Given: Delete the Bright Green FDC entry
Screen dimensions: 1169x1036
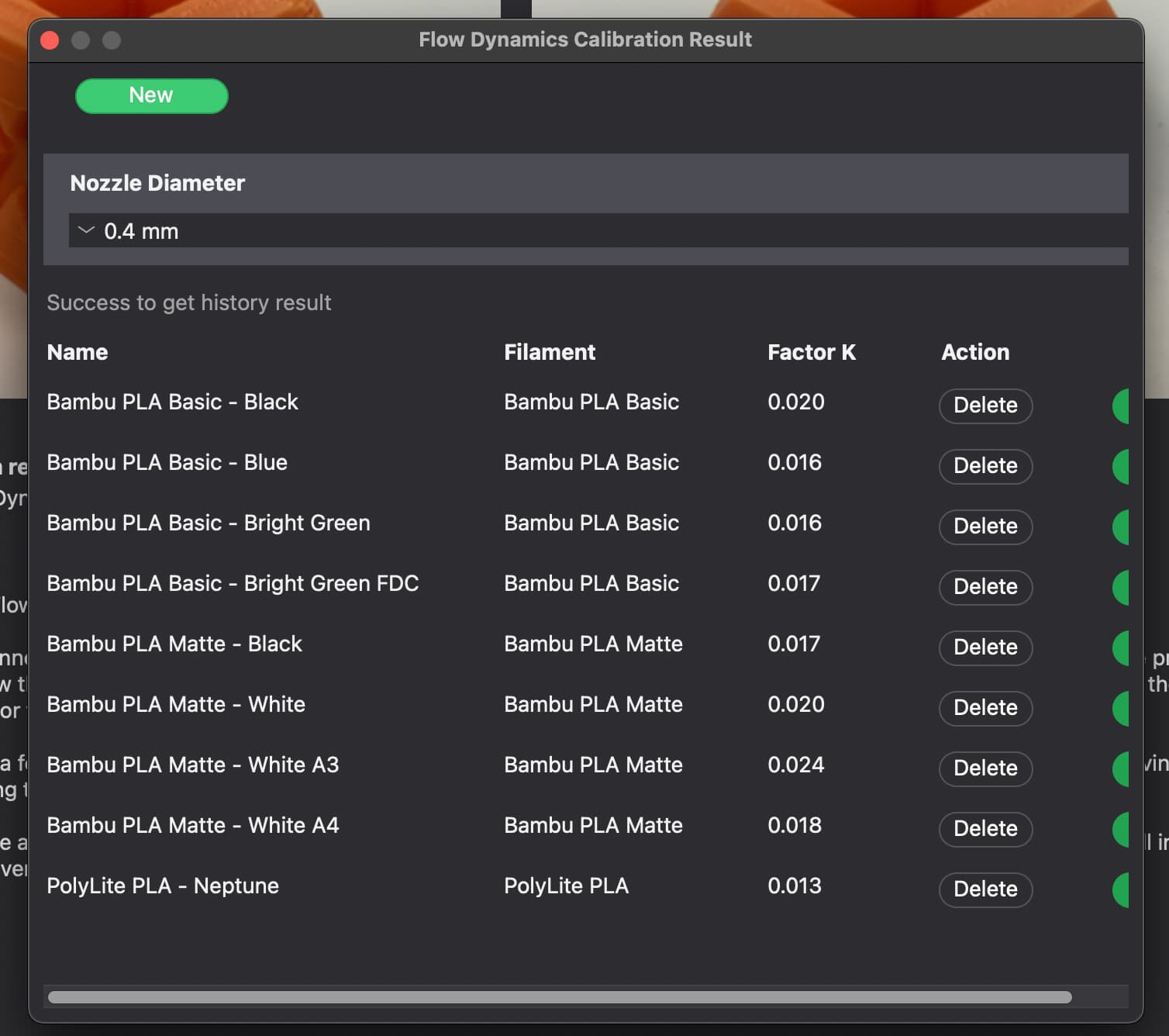Looking at the screenshot, I should coord(985,587).
